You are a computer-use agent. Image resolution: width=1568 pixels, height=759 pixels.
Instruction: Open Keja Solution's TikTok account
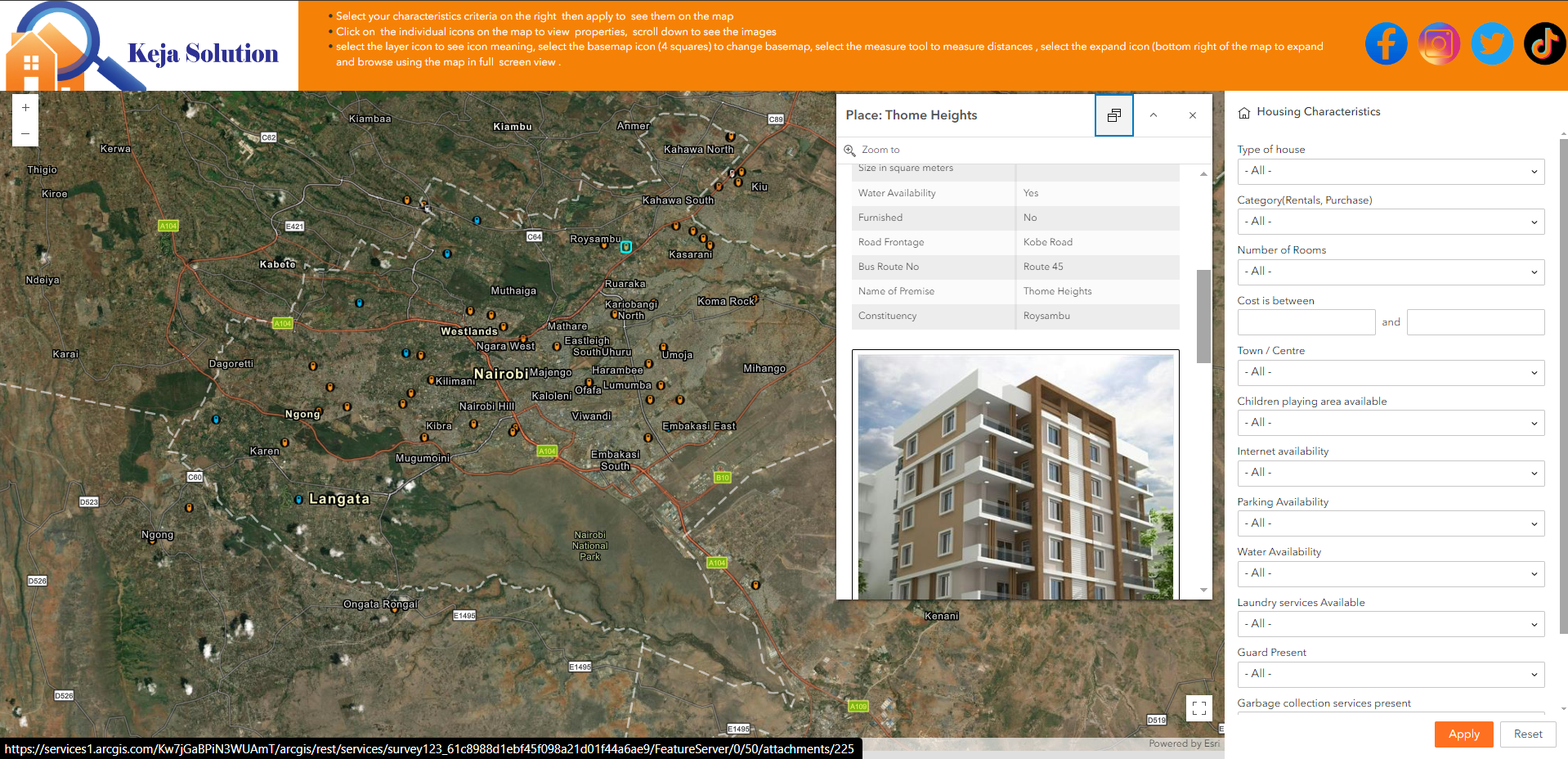(x=1543, y=43)
